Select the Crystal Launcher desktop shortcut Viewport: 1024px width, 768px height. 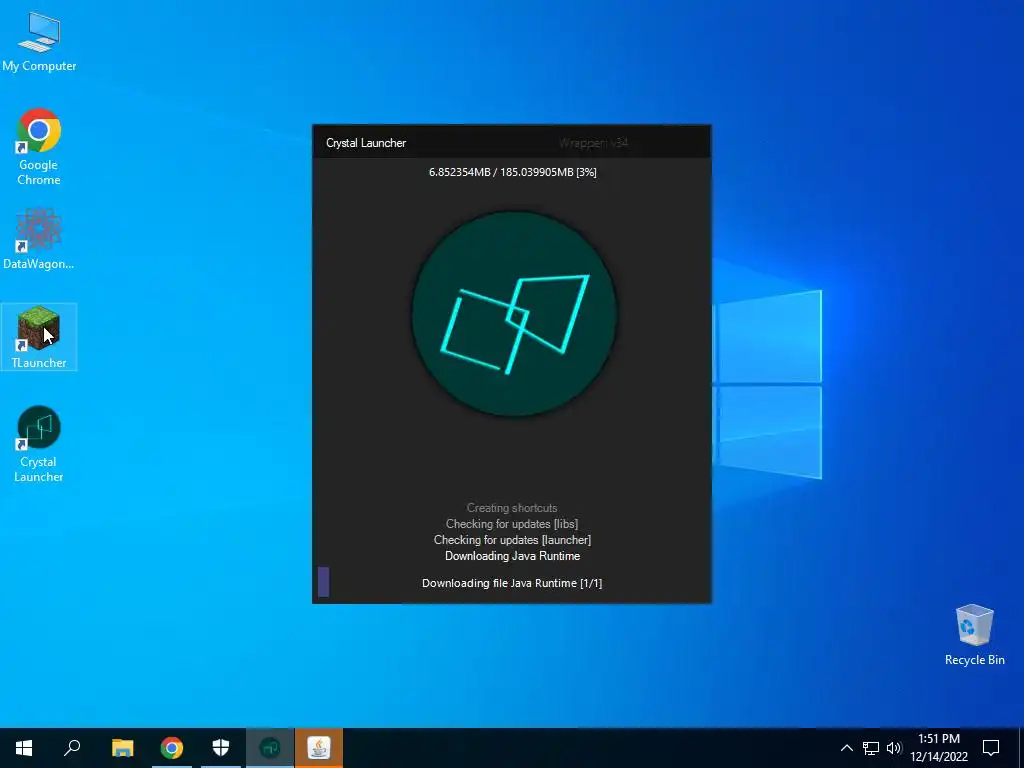(x=39, y=444)
